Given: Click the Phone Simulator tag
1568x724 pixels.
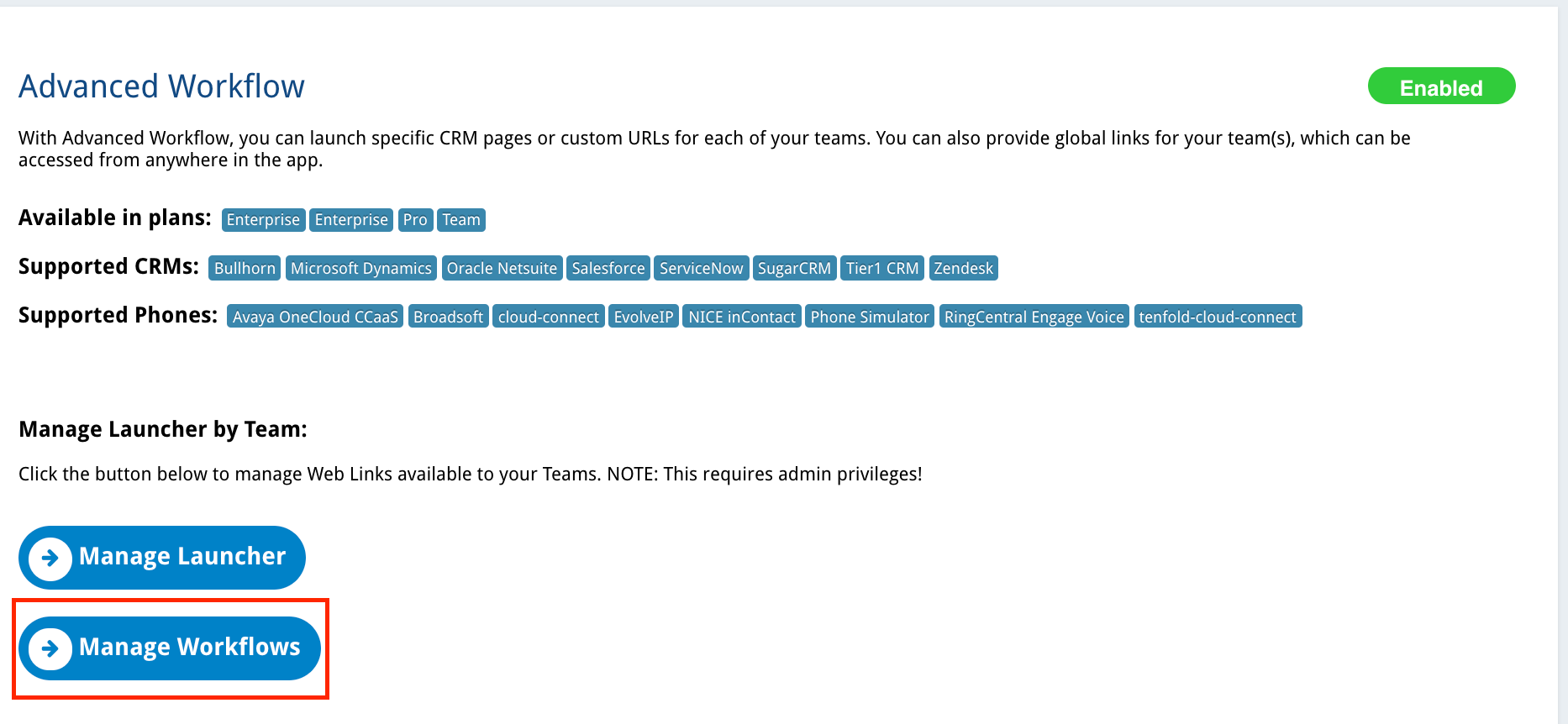Looking at the screenshot, I should coord(870,317).
